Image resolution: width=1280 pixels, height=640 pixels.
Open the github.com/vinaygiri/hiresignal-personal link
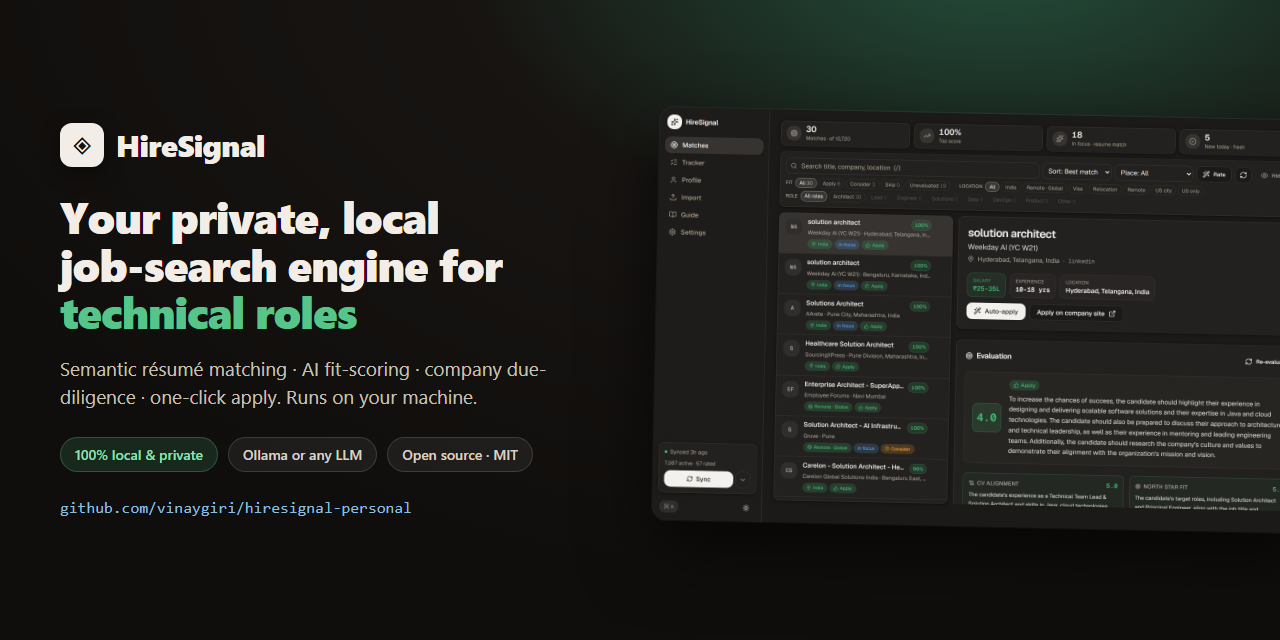[x=236, y=508]
